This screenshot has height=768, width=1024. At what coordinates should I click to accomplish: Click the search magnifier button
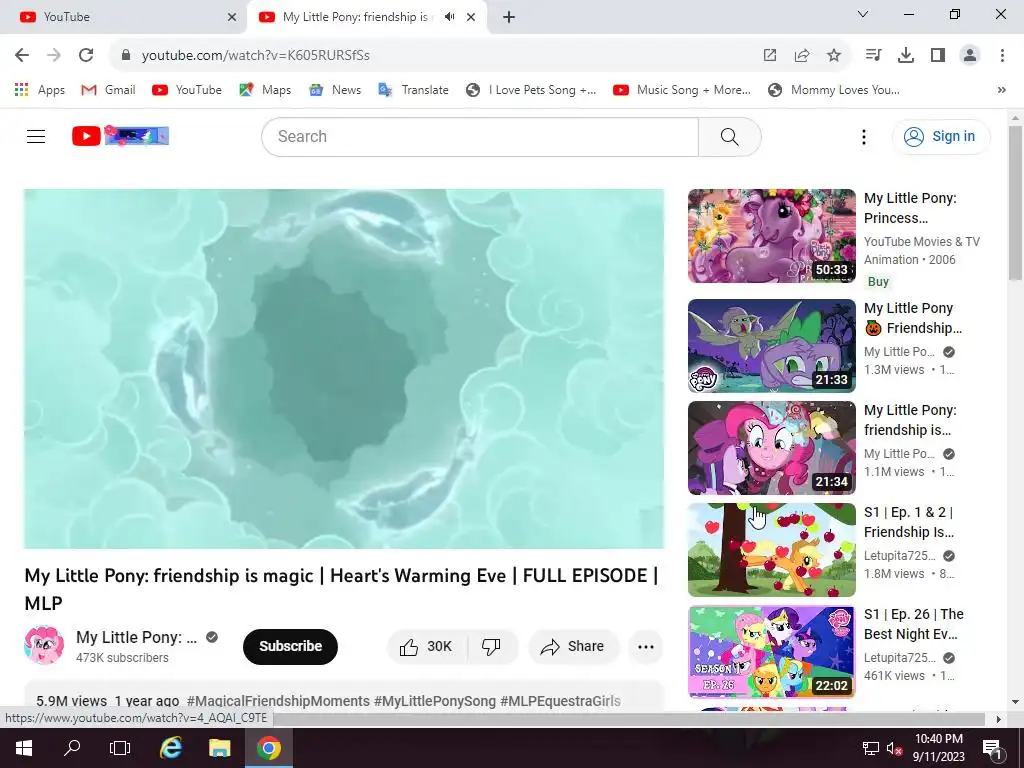[729, 136]
